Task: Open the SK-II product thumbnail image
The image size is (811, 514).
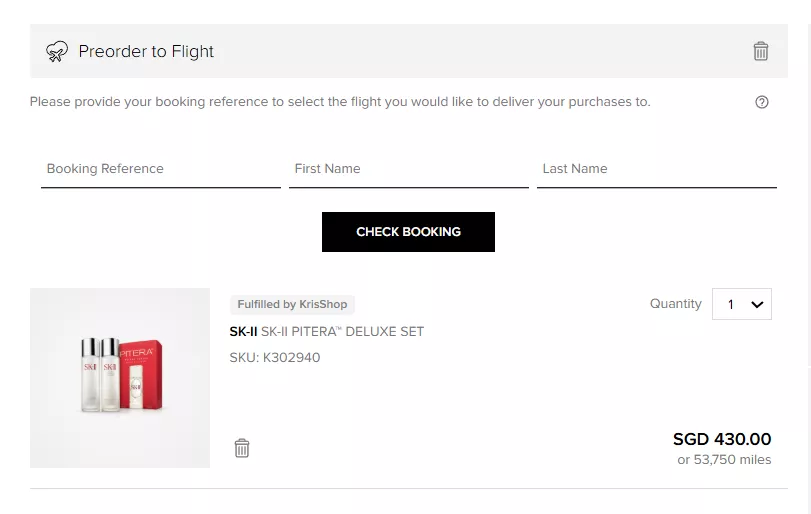Action: click(x=120, y=378)
